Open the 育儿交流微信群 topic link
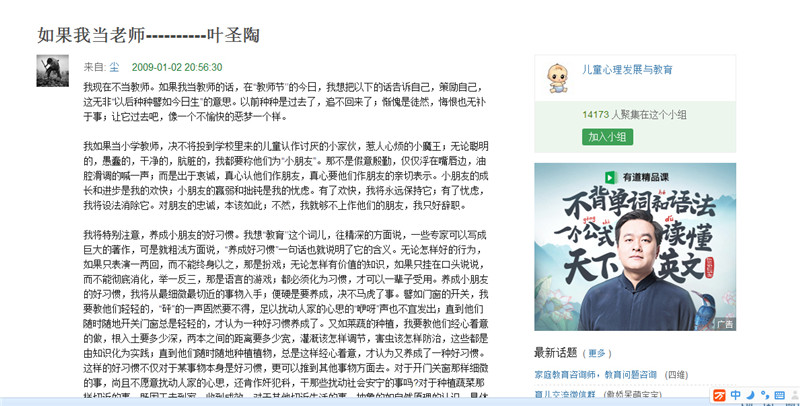The image size is (800, 406). tap(565, 395)
